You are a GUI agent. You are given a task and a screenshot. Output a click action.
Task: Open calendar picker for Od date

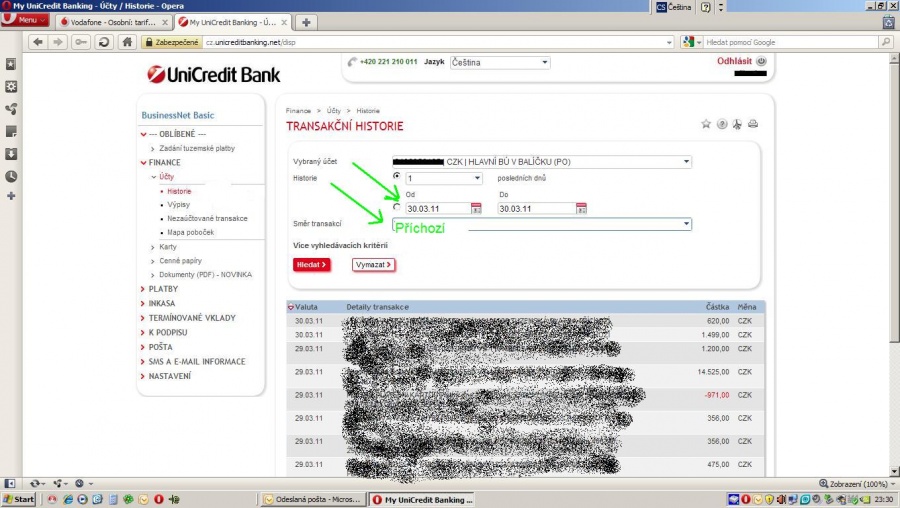pyautogui.click(x=476, y=208)
